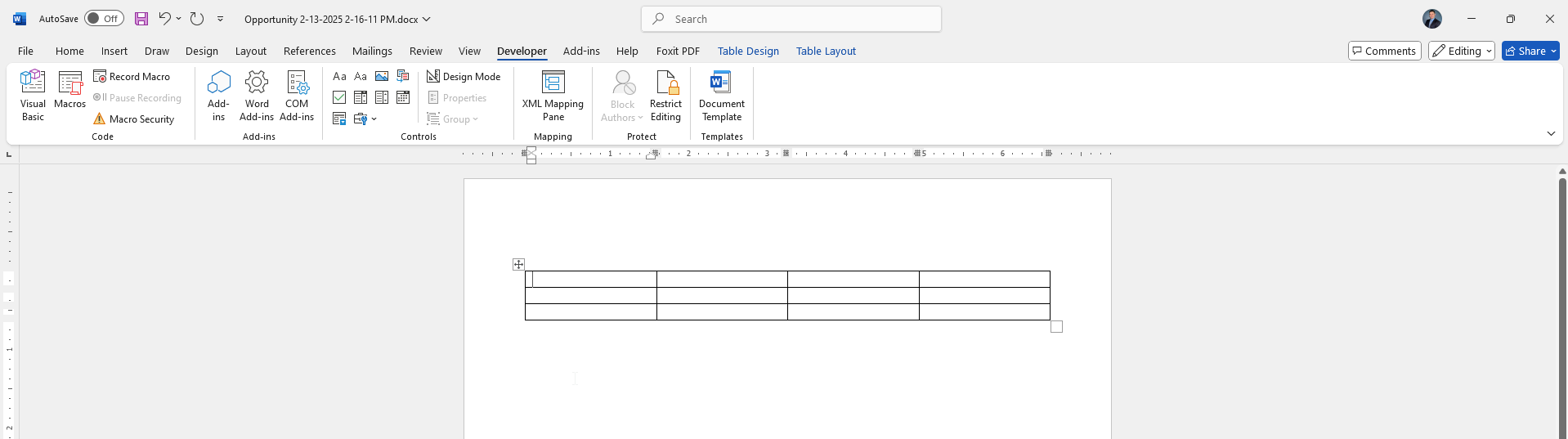This screenshot has width=1568, height=439.
Task: Collapse the ribbon with the chevron
Action: click(1551, 133)
